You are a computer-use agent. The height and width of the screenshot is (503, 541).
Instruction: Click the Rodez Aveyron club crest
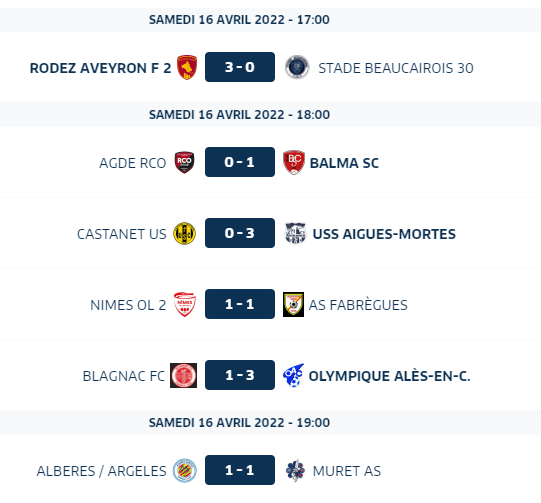(187, 67)
